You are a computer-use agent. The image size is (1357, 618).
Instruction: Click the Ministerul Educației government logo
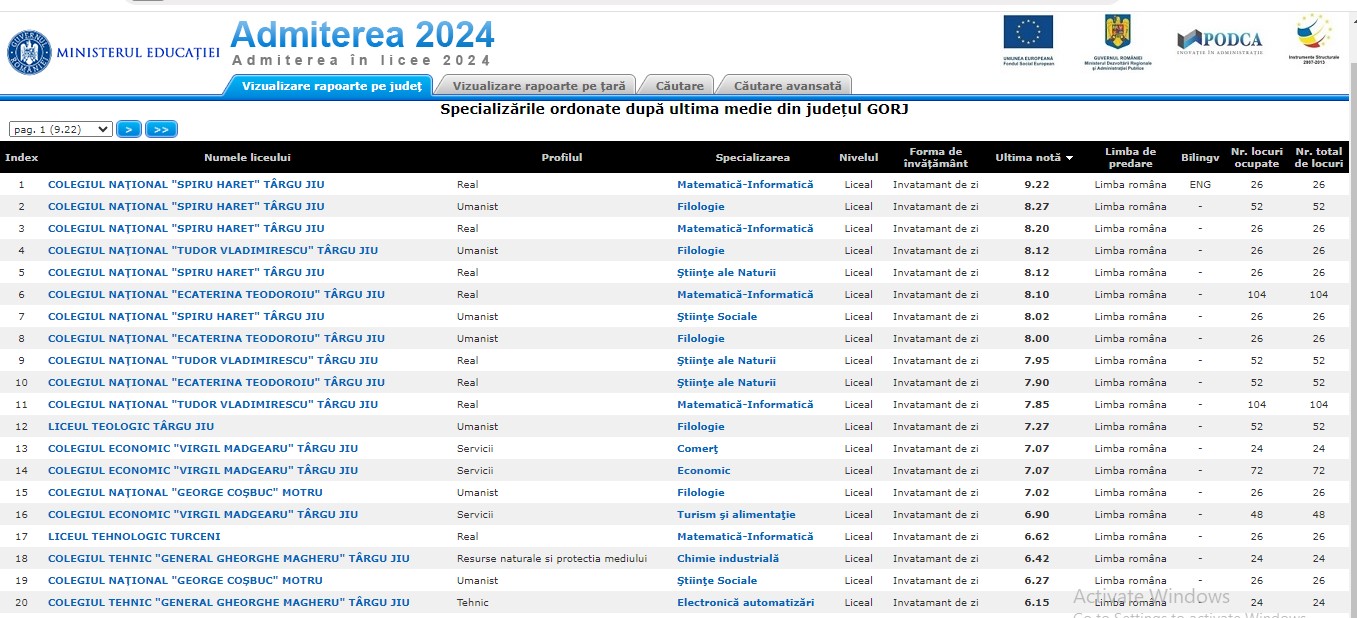click(x=30, y=52)
